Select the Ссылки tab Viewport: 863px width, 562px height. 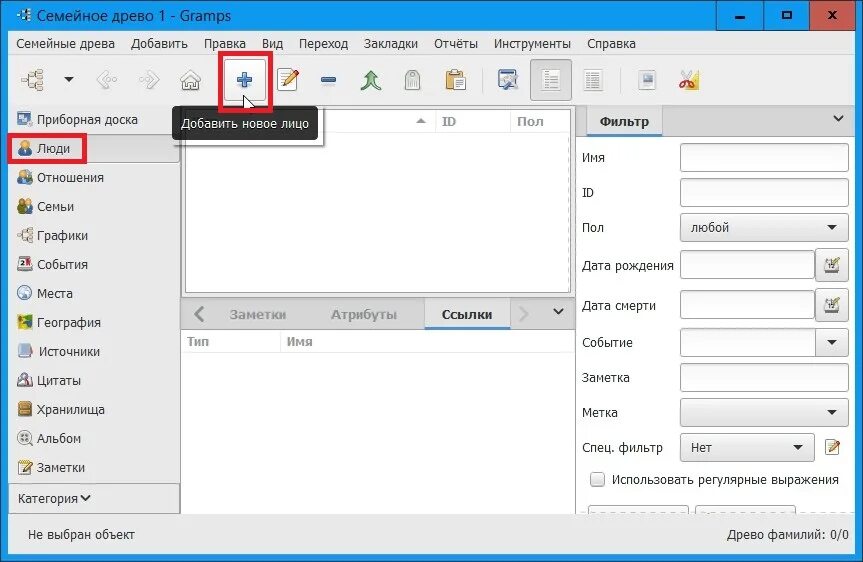[x=467, y=315]
